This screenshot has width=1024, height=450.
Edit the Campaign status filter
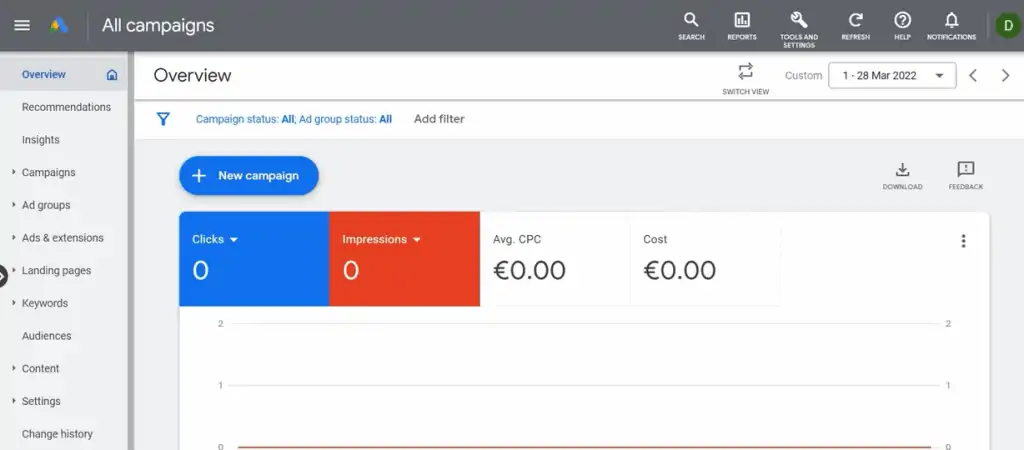pyautogui.click(x=245, y=119)
